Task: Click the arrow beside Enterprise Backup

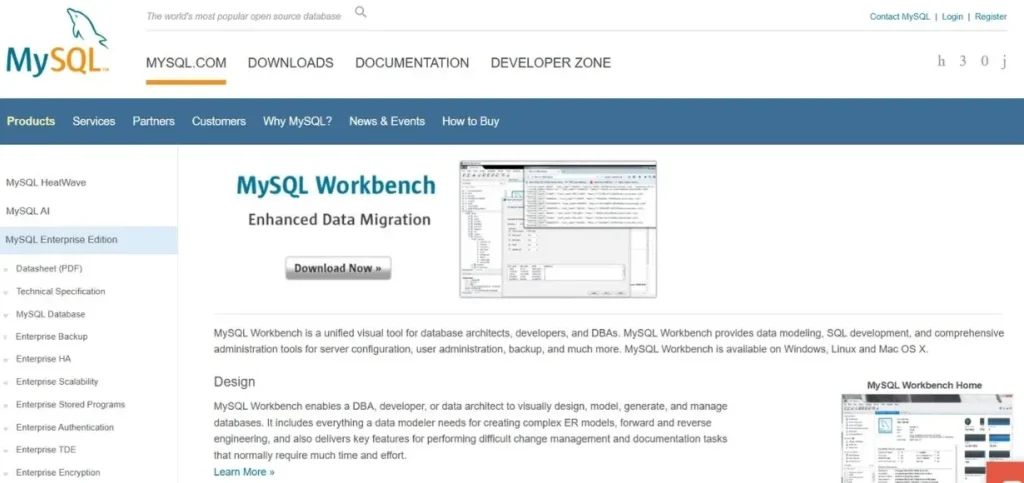Action: (x=6, y=337)
